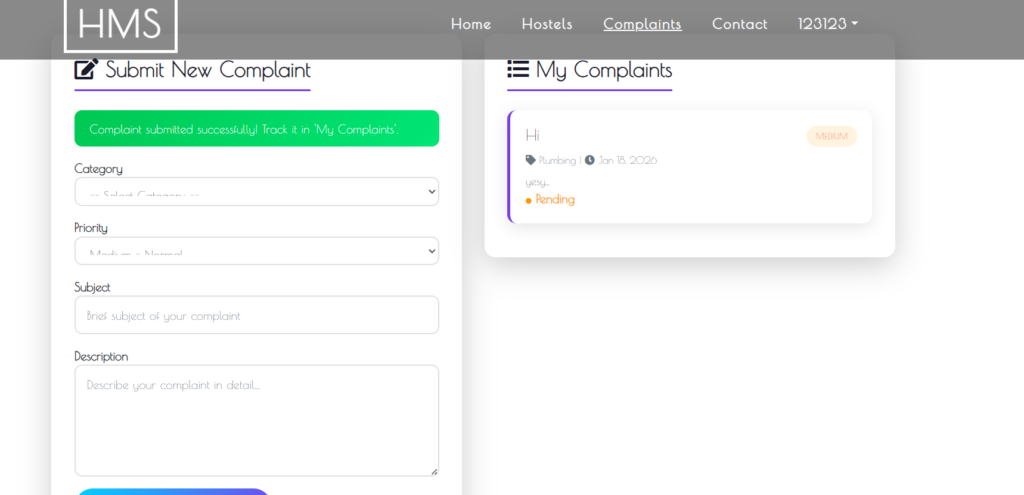This screenshot has height=495, width=1024.
Task: Click the Category field label
Action: pyautogui.click(x=98, y=168)
